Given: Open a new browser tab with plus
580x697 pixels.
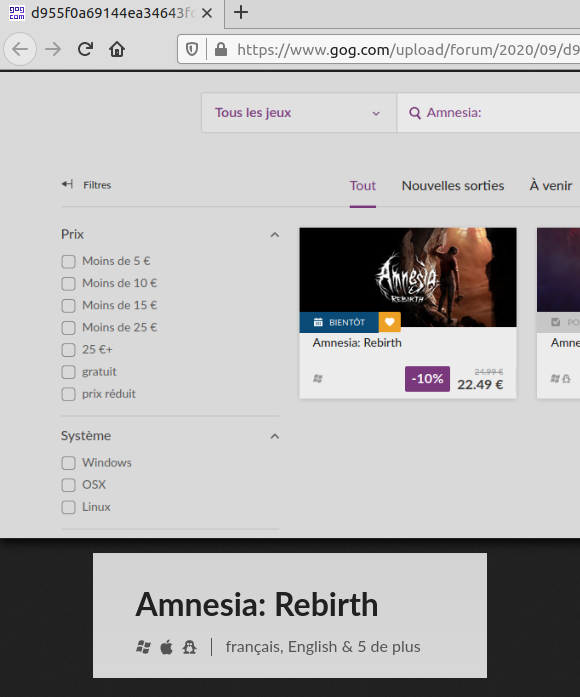Looking at the screenshot, I should click(240, 12).
